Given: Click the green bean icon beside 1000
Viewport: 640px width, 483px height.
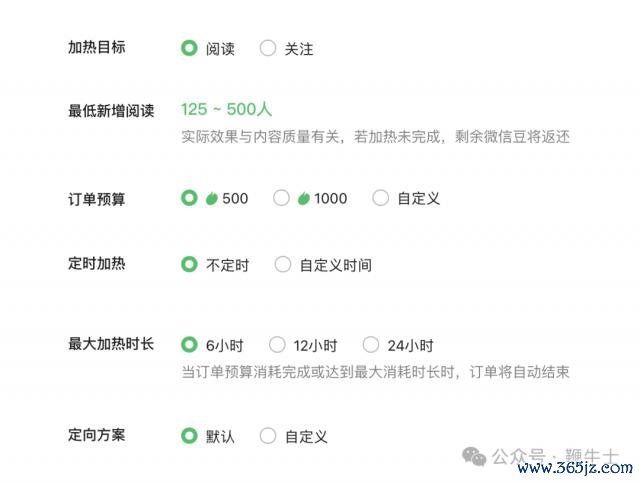Looking at the screenshot, I should tap(304, 198).
